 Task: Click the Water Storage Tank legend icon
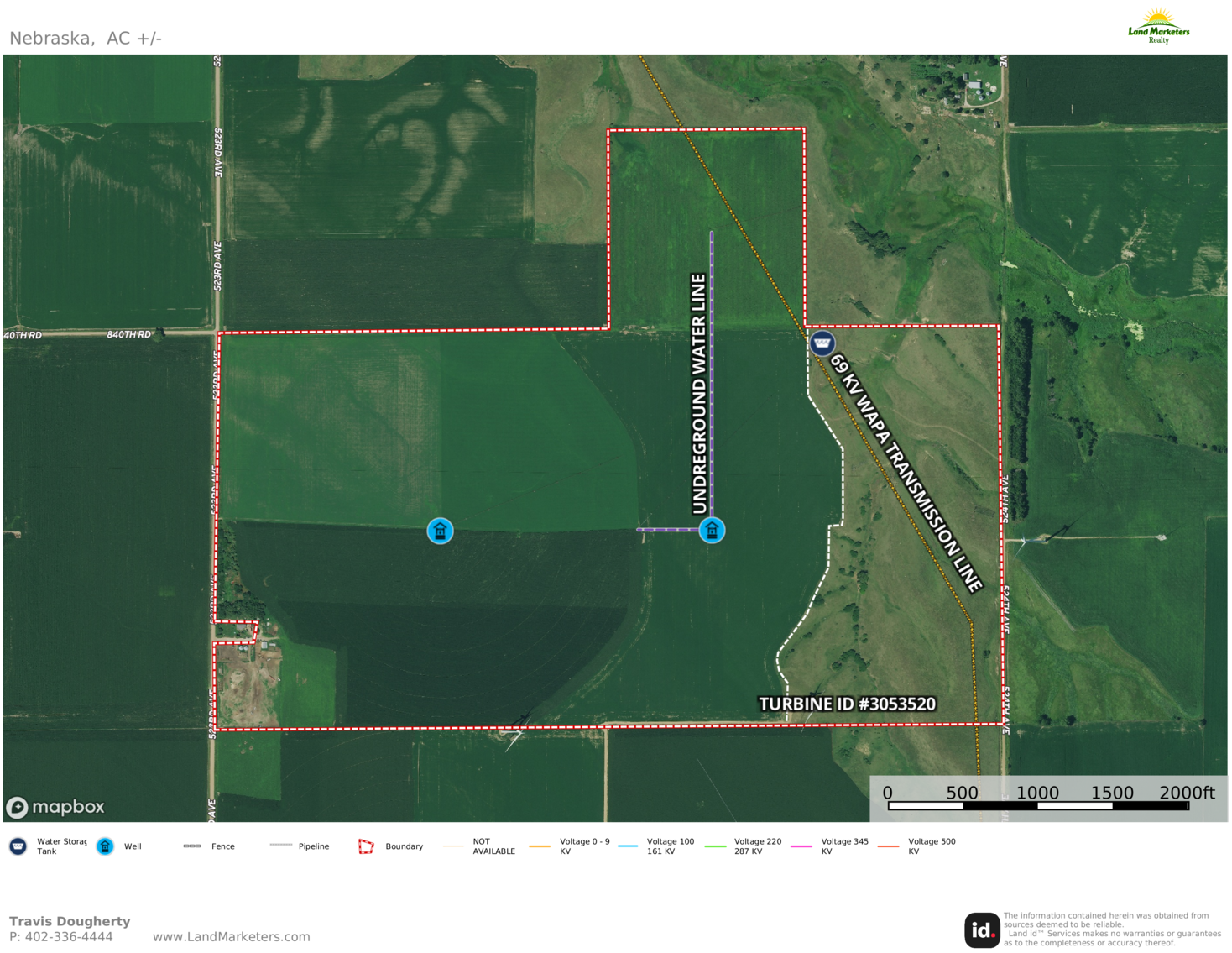(18, 846)
